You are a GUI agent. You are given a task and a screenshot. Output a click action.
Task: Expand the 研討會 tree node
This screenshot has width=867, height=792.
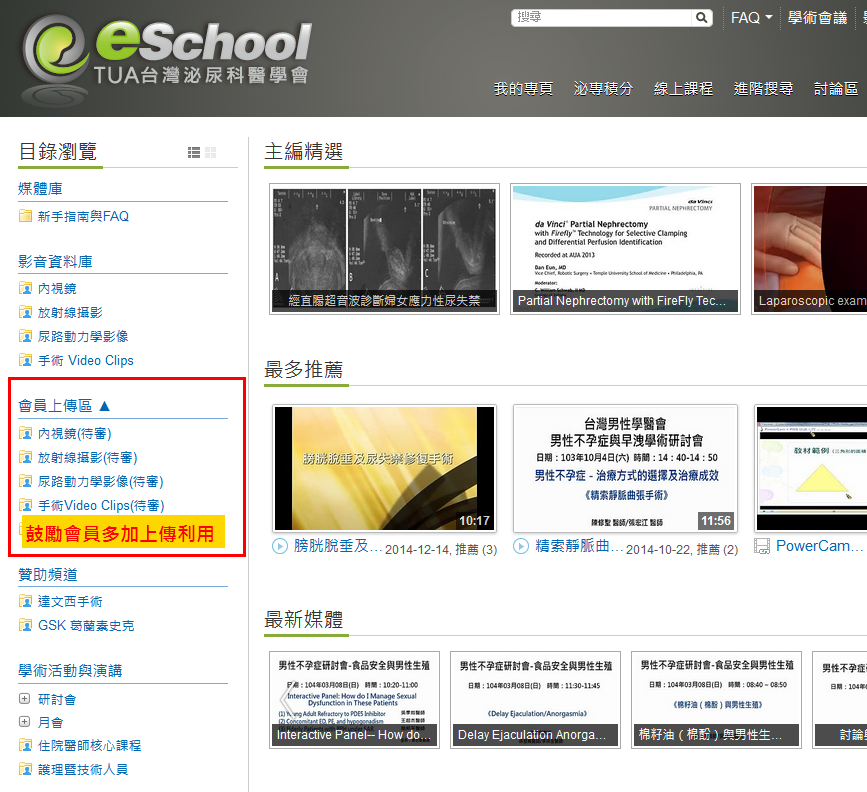pos(24,699)
